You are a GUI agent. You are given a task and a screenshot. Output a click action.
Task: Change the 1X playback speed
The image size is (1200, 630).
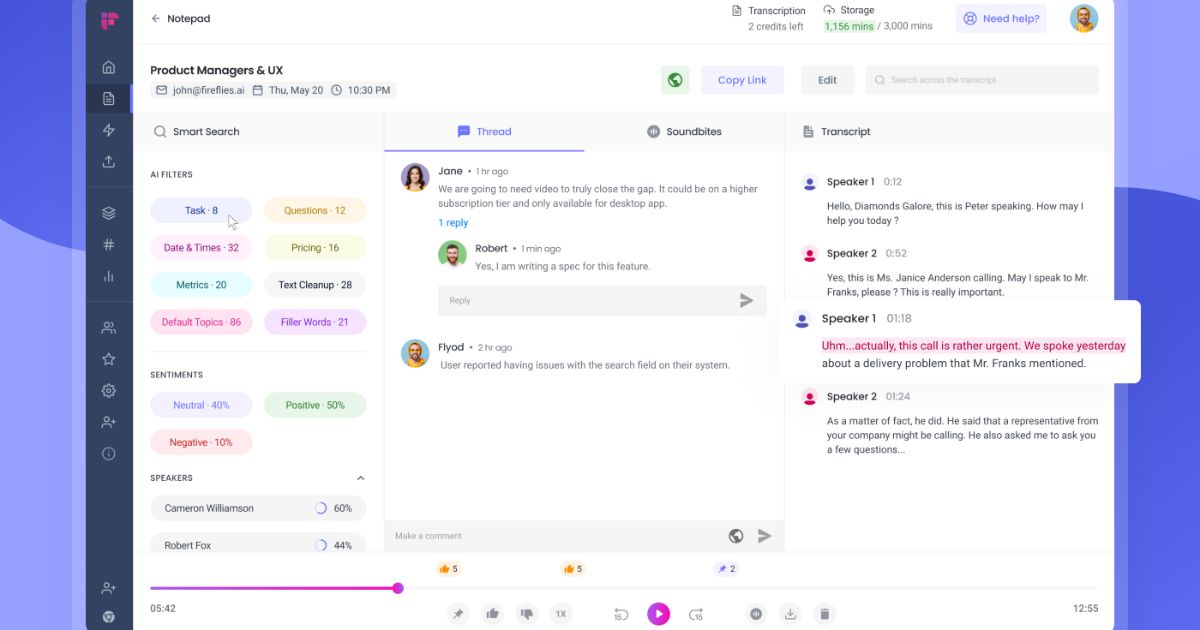[x=561, y=614]
